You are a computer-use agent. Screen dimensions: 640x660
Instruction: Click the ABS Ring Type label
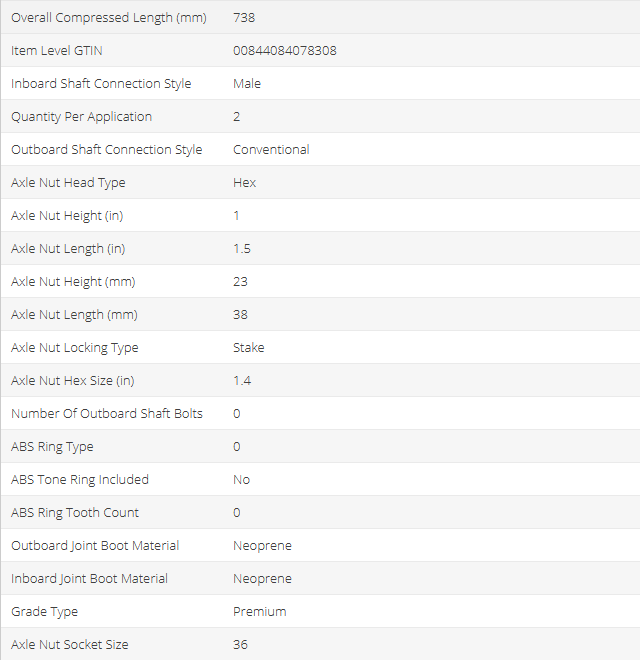(52, 446)
